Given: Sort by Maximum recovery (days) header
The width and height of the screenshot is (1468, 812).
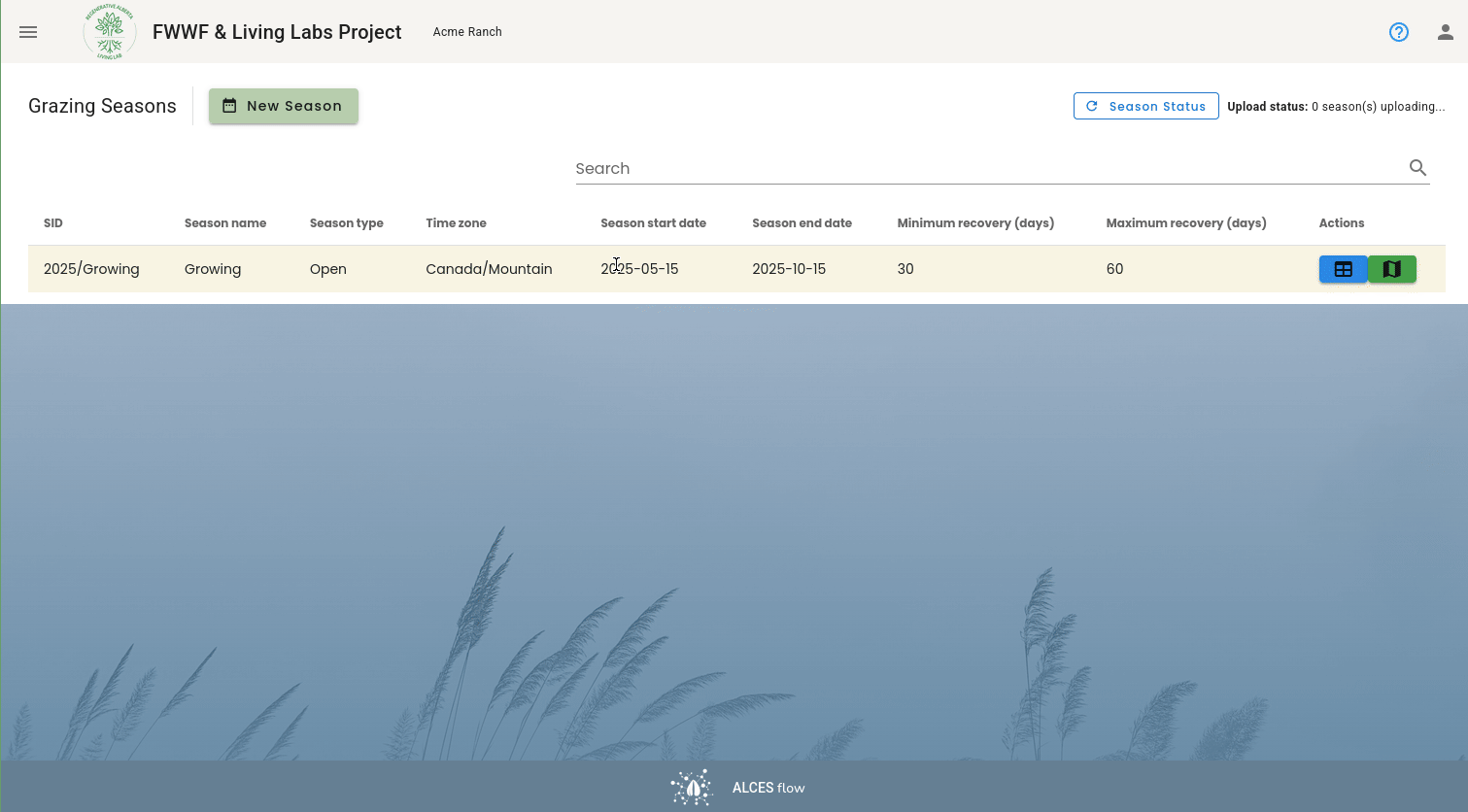Looking at the screenshot, I should (x=1186, y=222).
